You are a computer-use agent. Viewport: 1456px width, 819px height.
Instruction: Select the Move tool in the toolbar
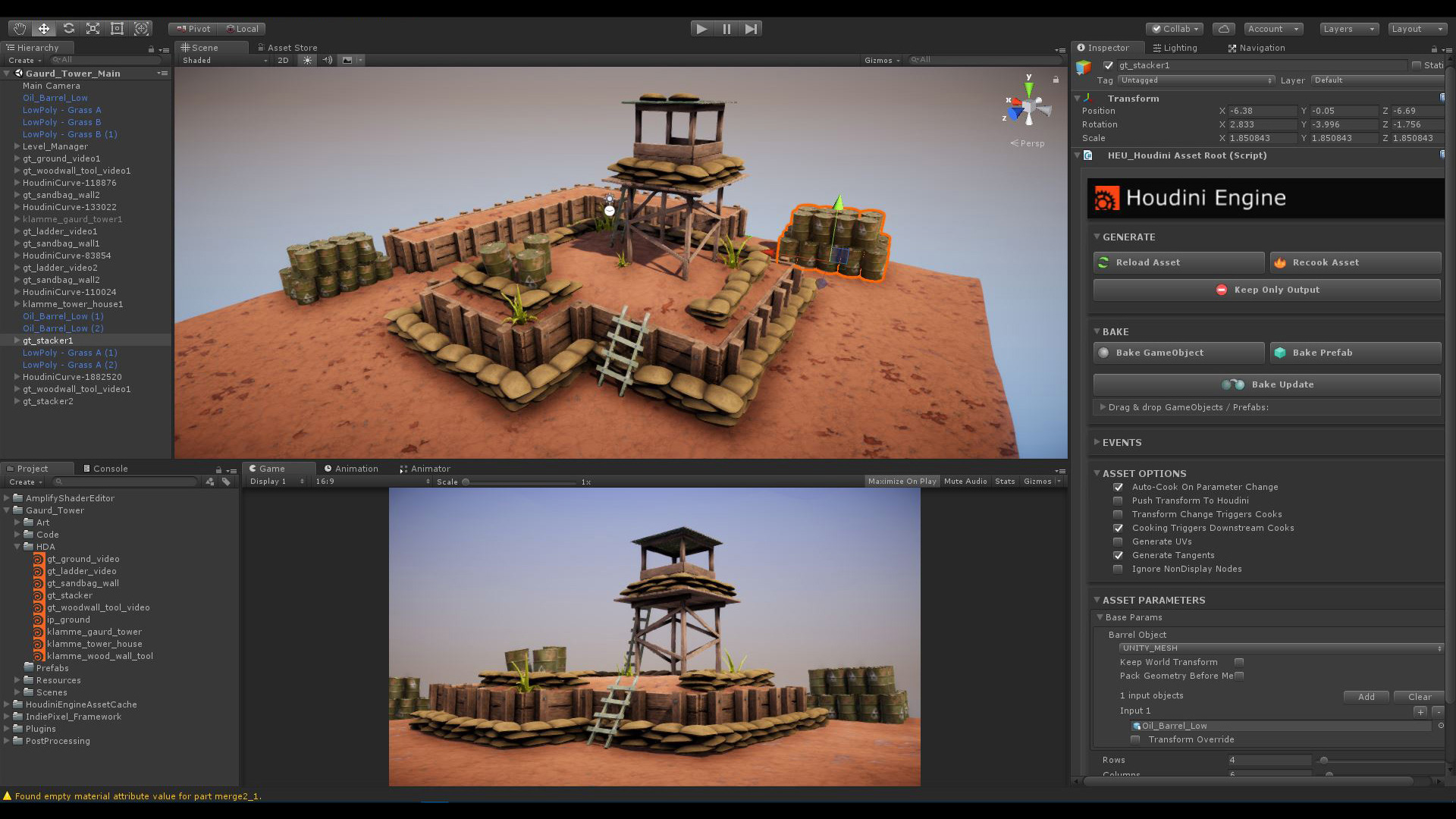pyautogui.click(x=43, y=28)
